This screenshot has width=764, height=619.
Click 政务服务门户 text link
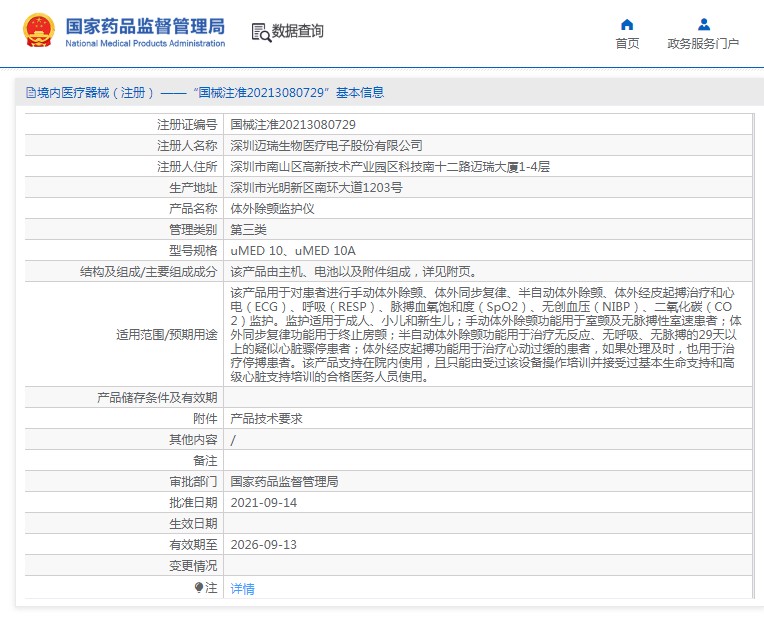703,43
